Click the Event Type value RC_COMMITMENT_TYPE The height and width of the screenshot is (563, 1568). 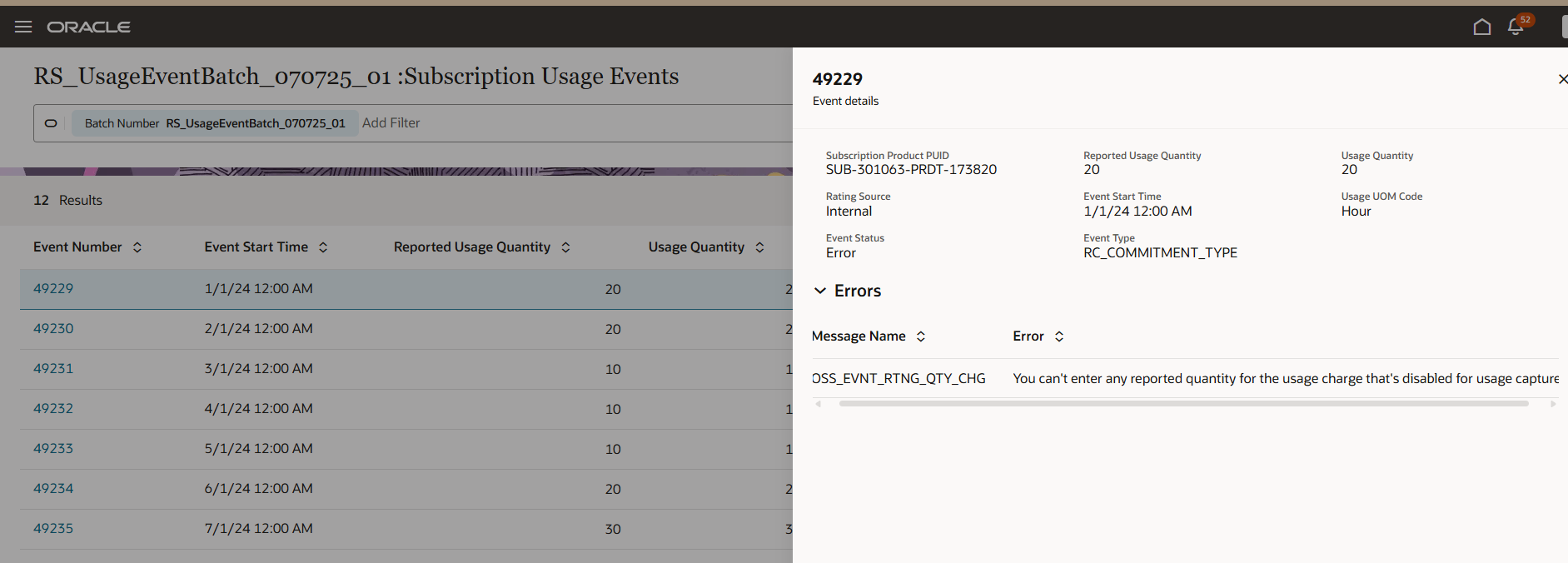coord(1160,253)
